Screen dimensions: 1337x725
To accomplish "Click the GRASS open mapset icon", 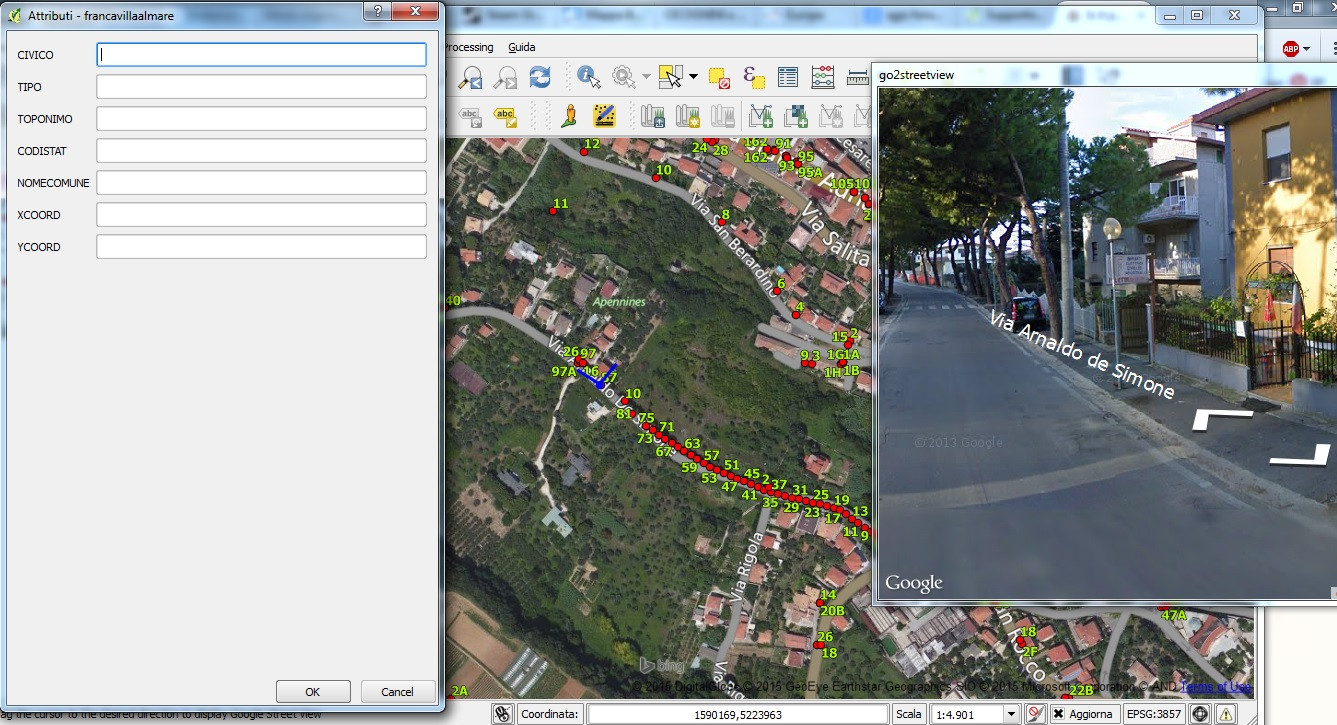I will [653, 116].
